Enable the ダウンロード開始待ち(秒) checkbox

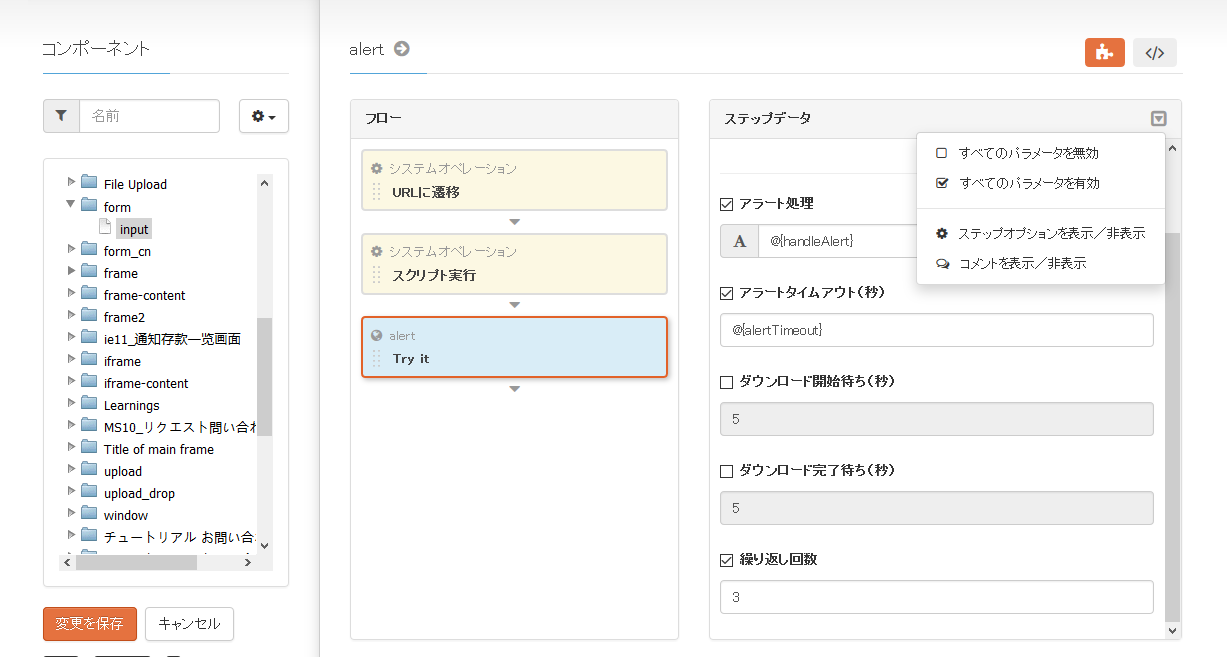[x=727, y=382]
